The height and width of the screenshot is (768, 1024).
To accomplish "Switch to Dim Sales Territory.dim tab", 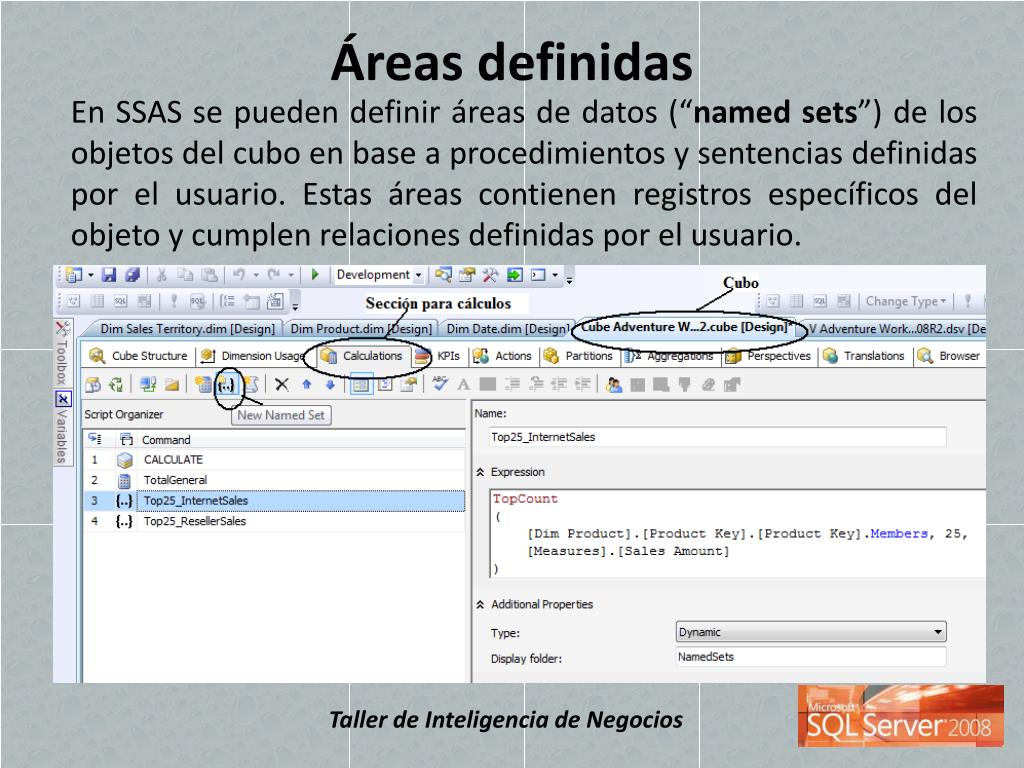I will (x=187, y=328).
